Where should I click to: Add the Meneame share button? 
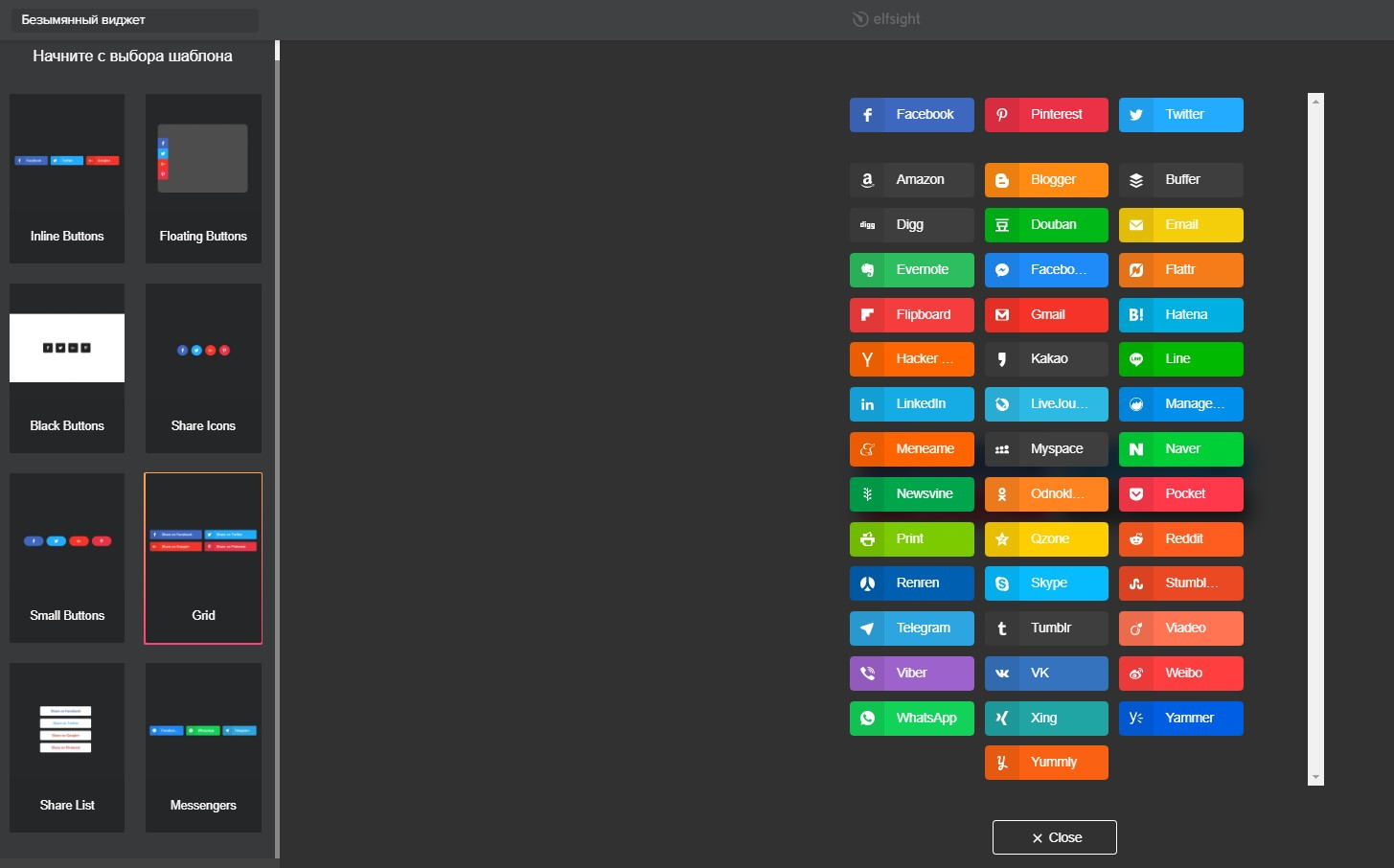click(911, 449)
